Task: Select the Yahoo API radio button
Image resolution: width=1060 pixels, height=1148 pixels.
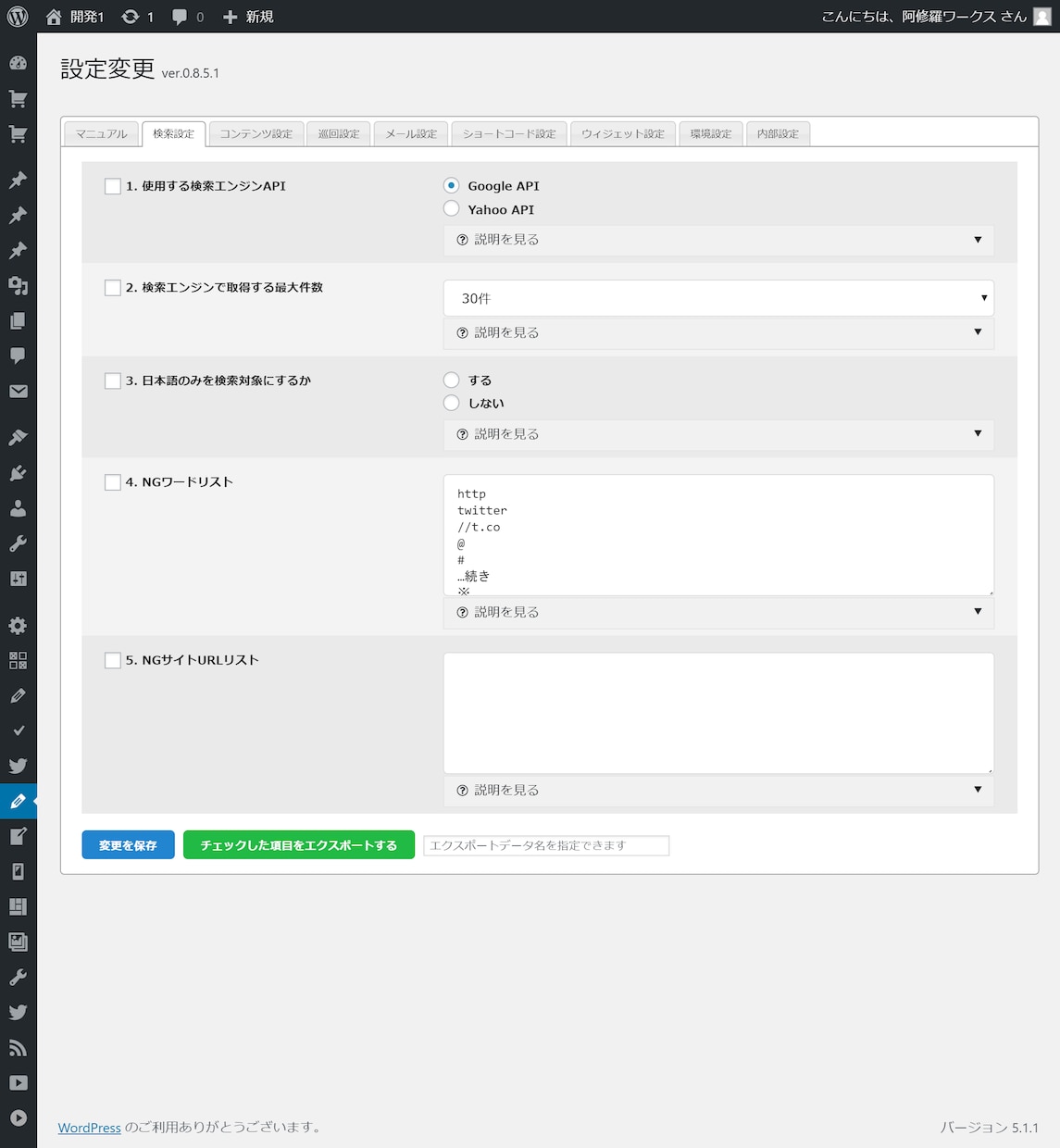Action: pyautogui.click(x=452, y=209)
